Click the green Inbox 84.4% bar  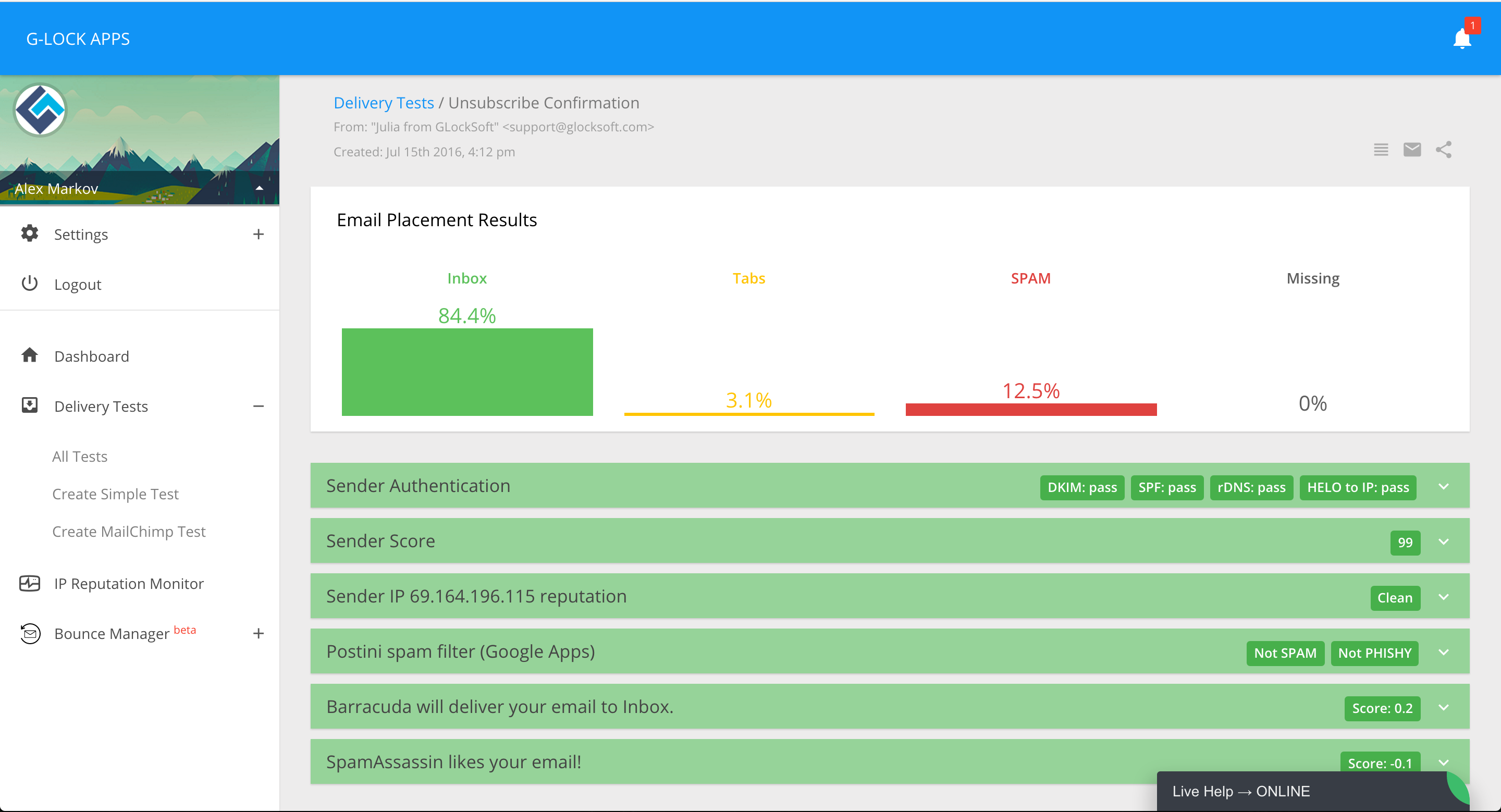(x=467, y=372)
